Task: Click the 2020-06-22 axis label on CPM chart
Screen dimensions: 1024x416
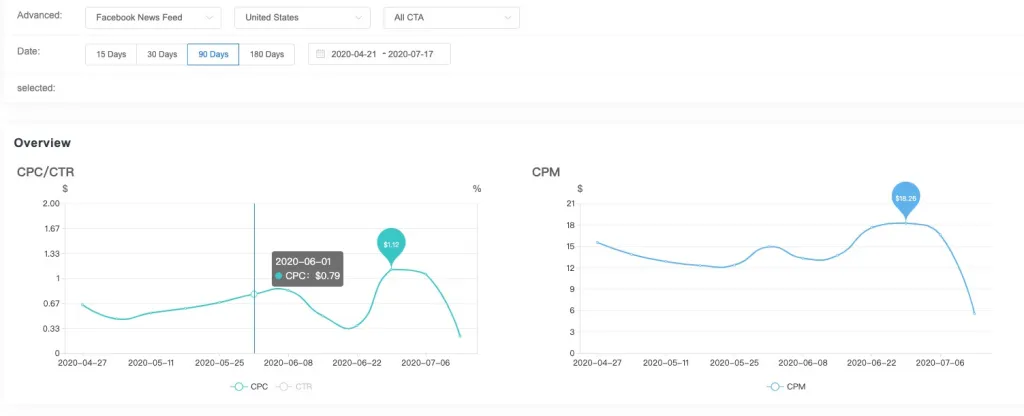Action: point(869,363)
